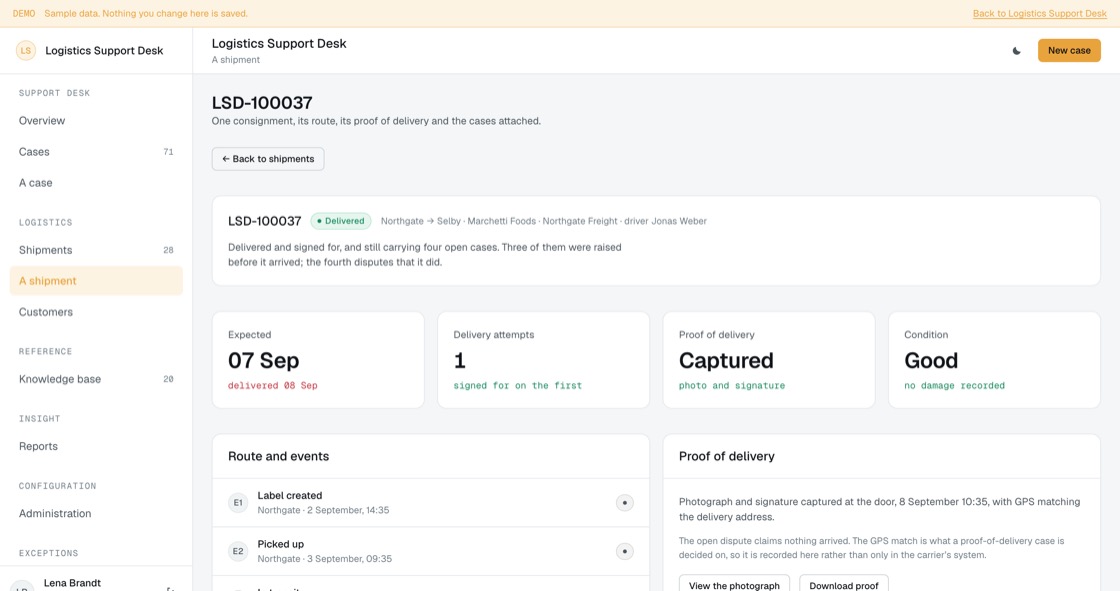1120x591 pixels.
Task: Click the Expected 07 Sep card
Action: 318,360
